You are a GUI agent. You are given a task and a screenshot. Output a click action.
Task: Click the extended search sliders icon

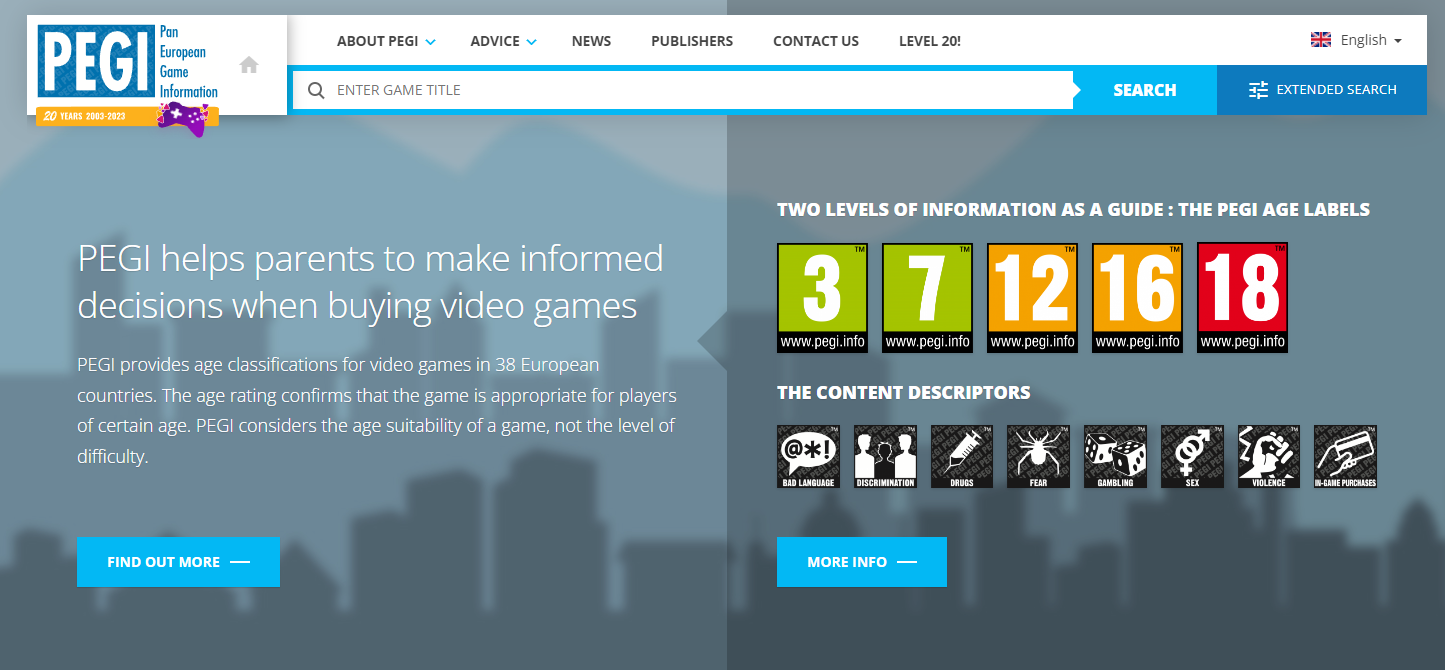[1258, 90]
